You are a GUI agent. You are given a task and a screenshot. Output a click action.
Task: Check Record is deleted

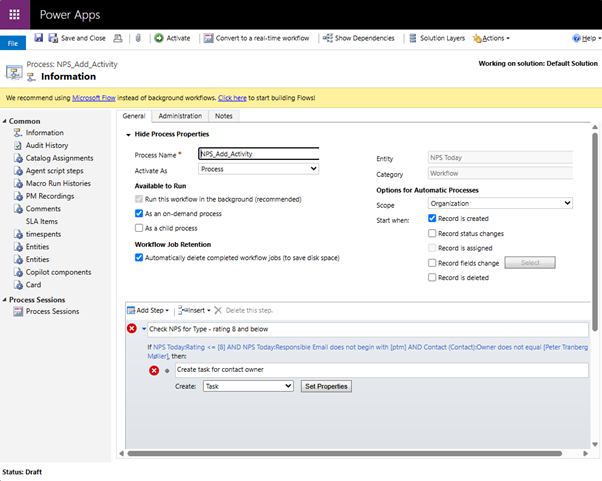click(x=432, y=277)
